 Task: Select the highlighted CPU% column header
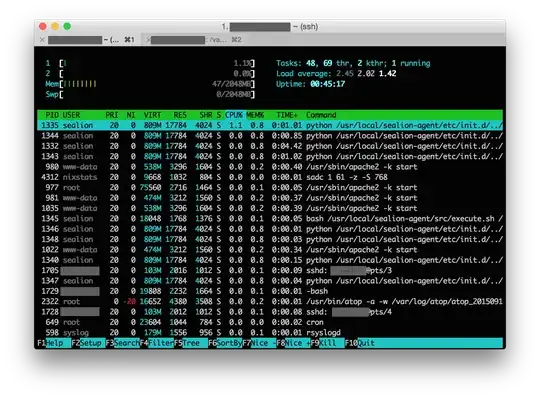[x=234, y=115]
